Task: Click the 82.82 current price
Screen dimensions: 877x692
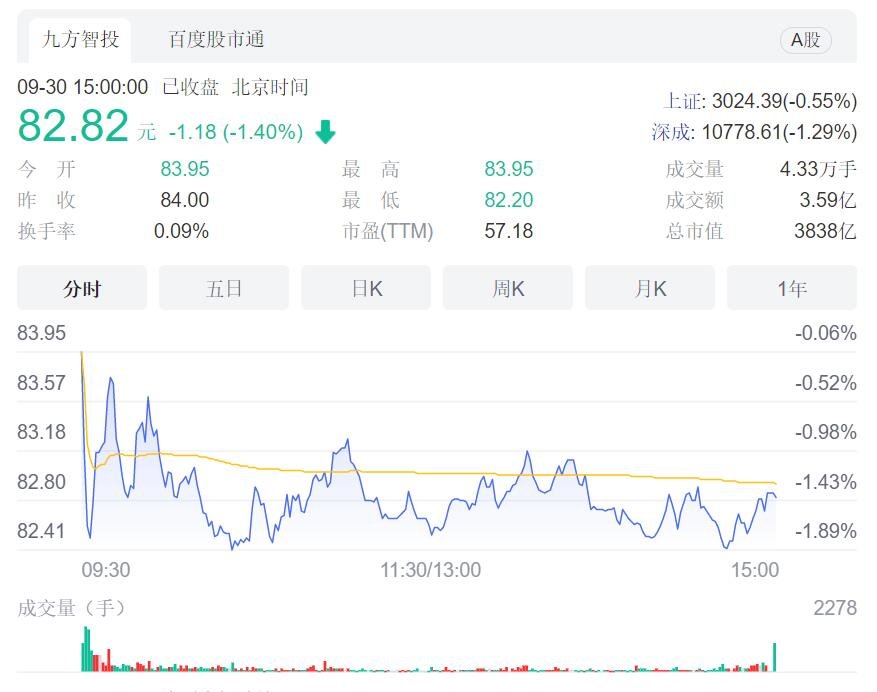Action: [x=73, y=126]
